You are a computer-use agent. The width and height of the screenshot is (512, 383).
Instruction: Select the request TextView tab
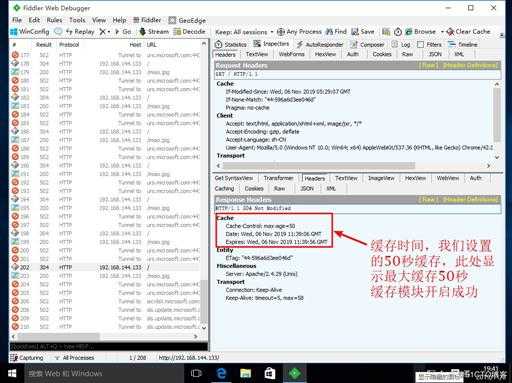(257, 54)
